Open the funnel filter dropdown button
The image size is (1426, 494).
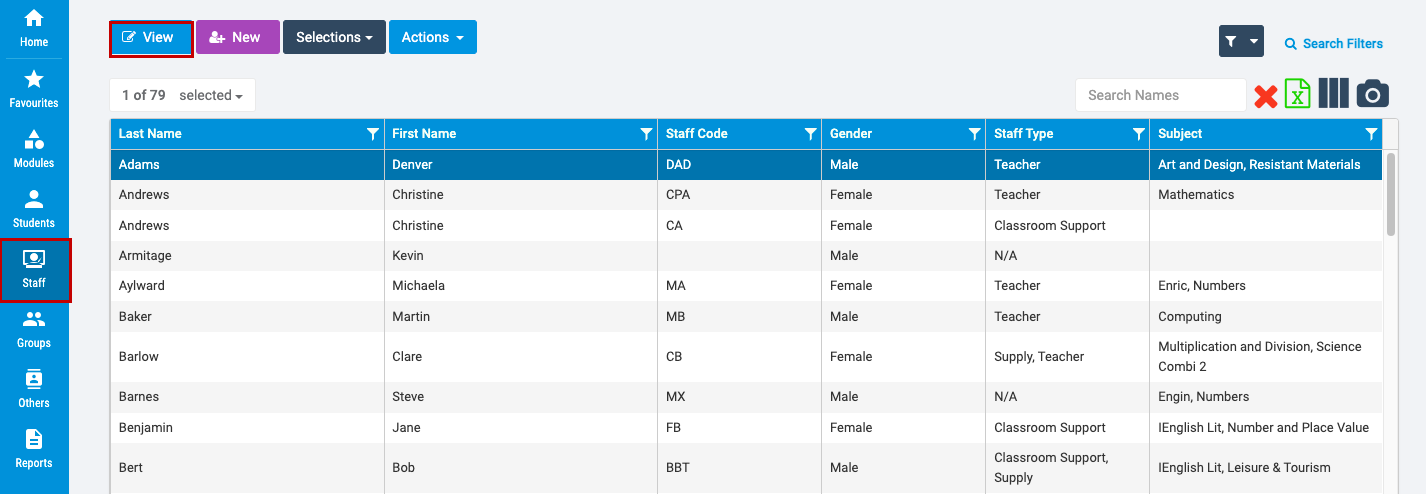tap(1240, 42)
